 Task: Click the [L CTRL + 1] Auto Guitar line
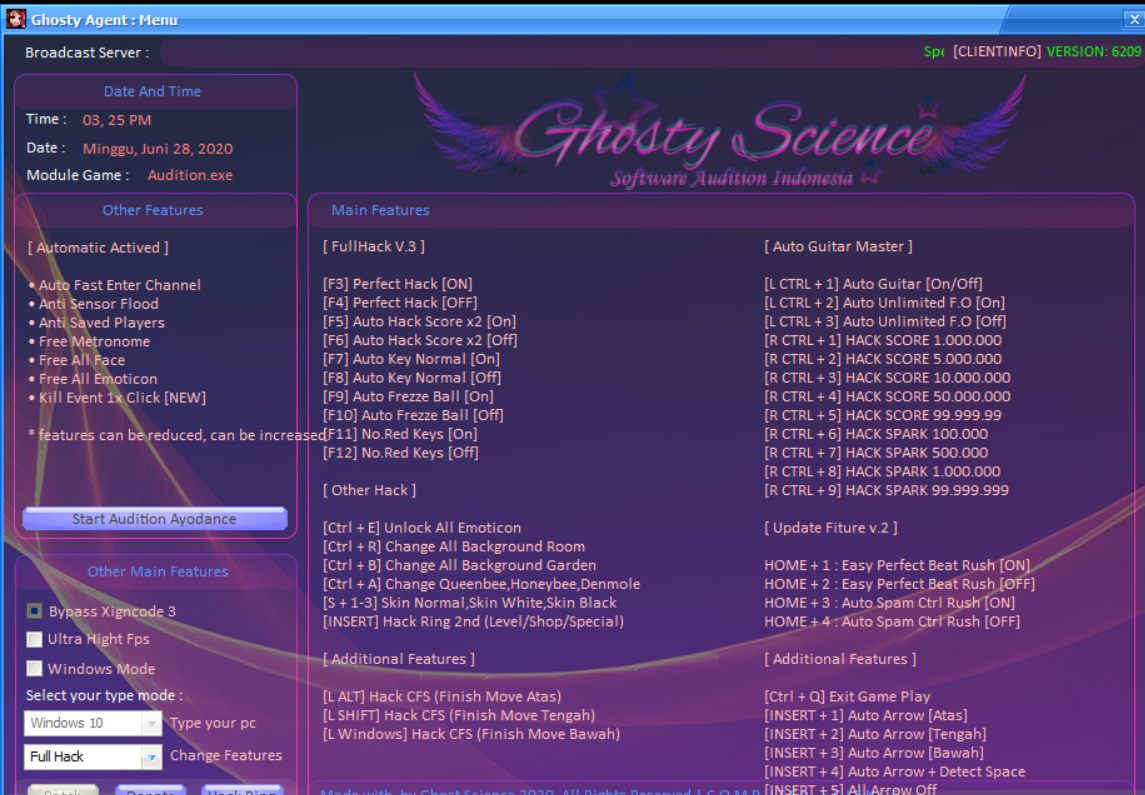tap(873, 284)
